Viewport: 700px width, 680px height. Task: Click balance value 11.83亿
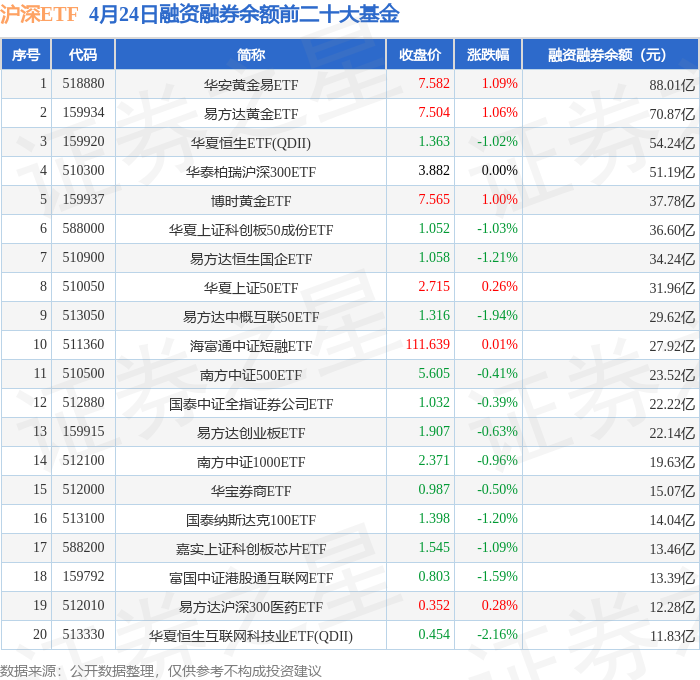[672, 636]
